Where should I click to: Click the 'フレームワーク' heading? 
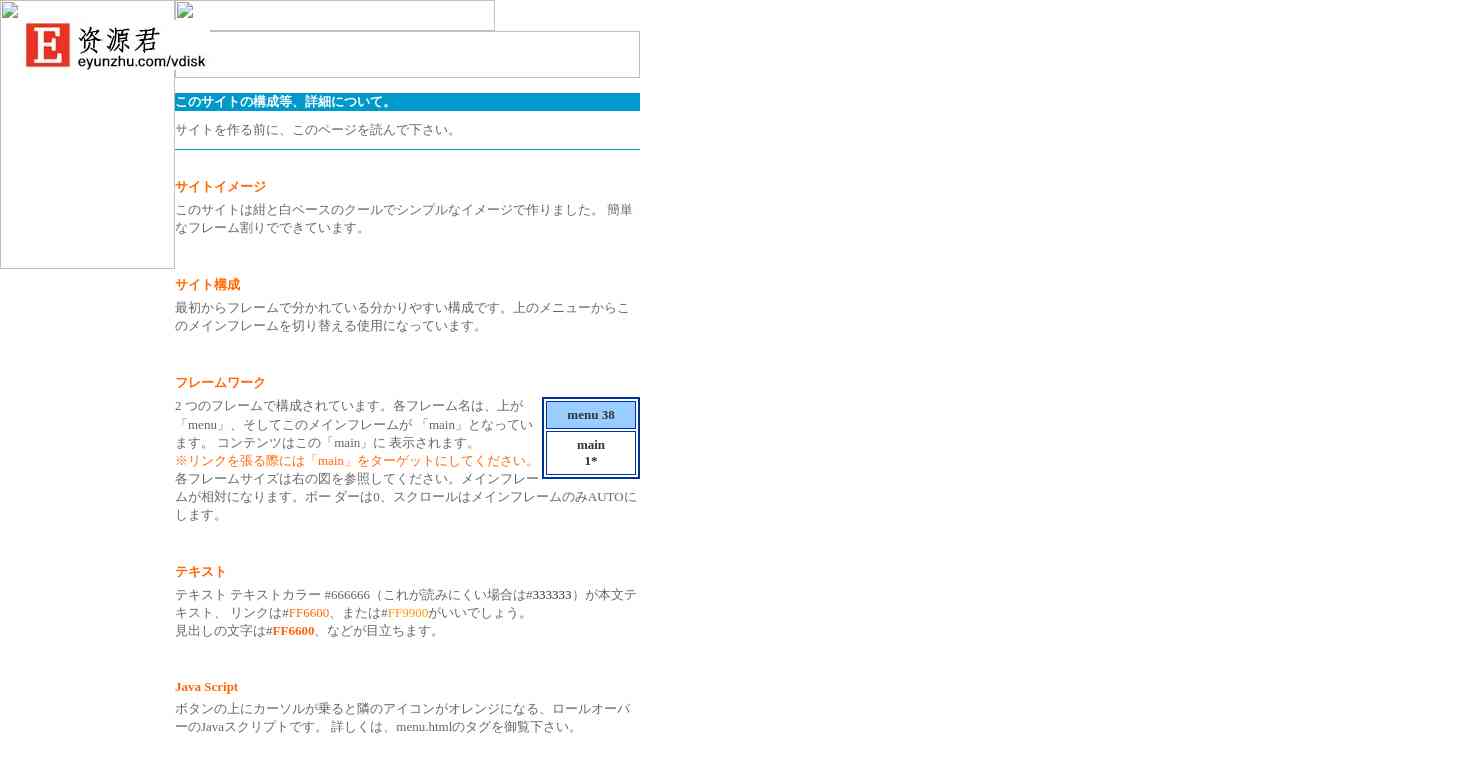tap(220, 383)
